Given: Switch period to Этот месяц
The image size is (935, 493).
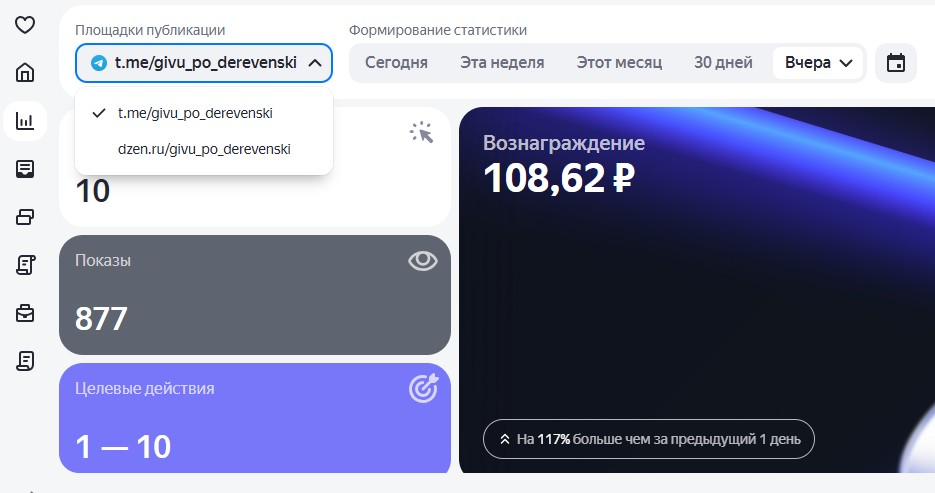Looking at the screenshot, I should (619, 63).
